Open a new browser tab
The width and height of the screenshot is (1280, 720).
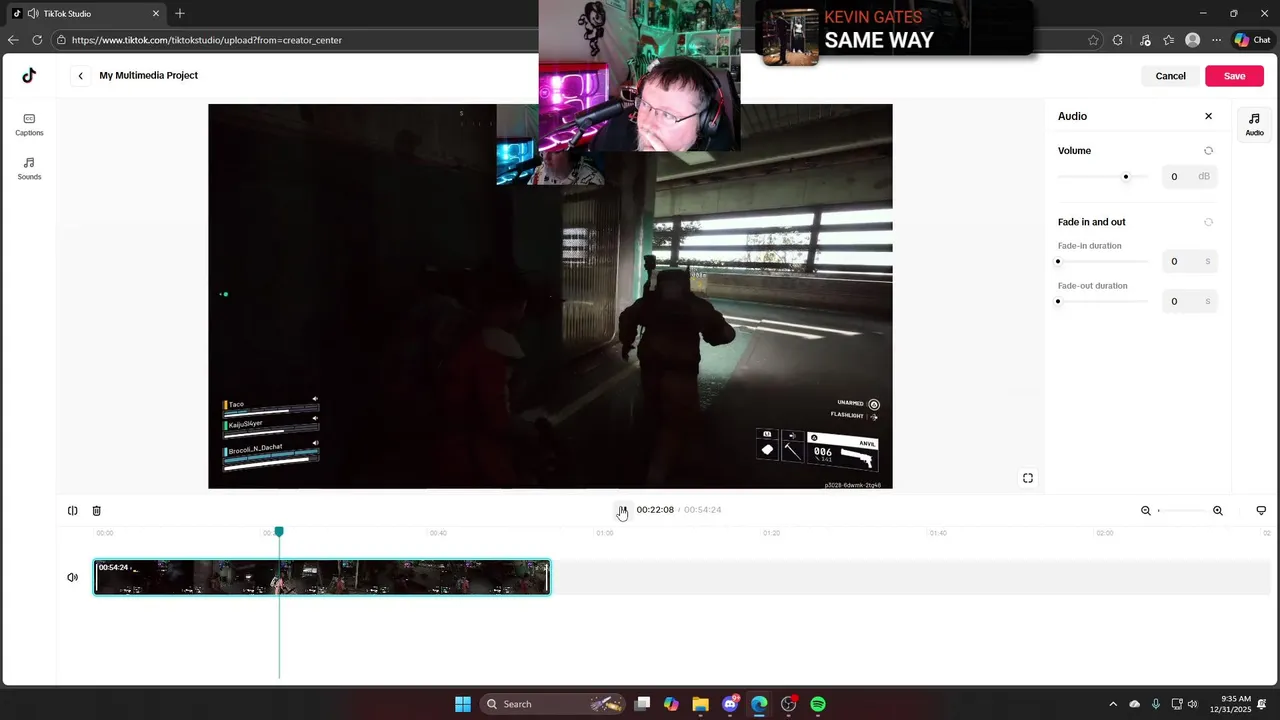180,13
